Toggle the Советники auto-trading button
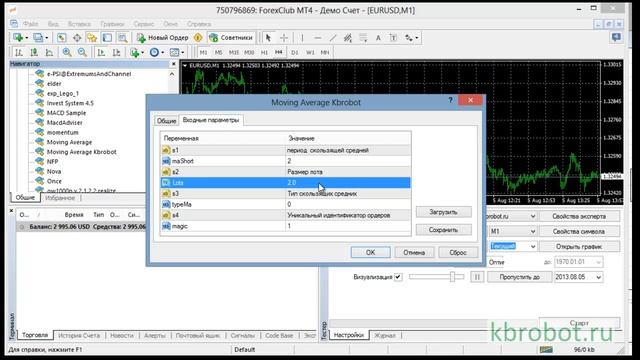This screenshot has width=640, height=360. 231,38
